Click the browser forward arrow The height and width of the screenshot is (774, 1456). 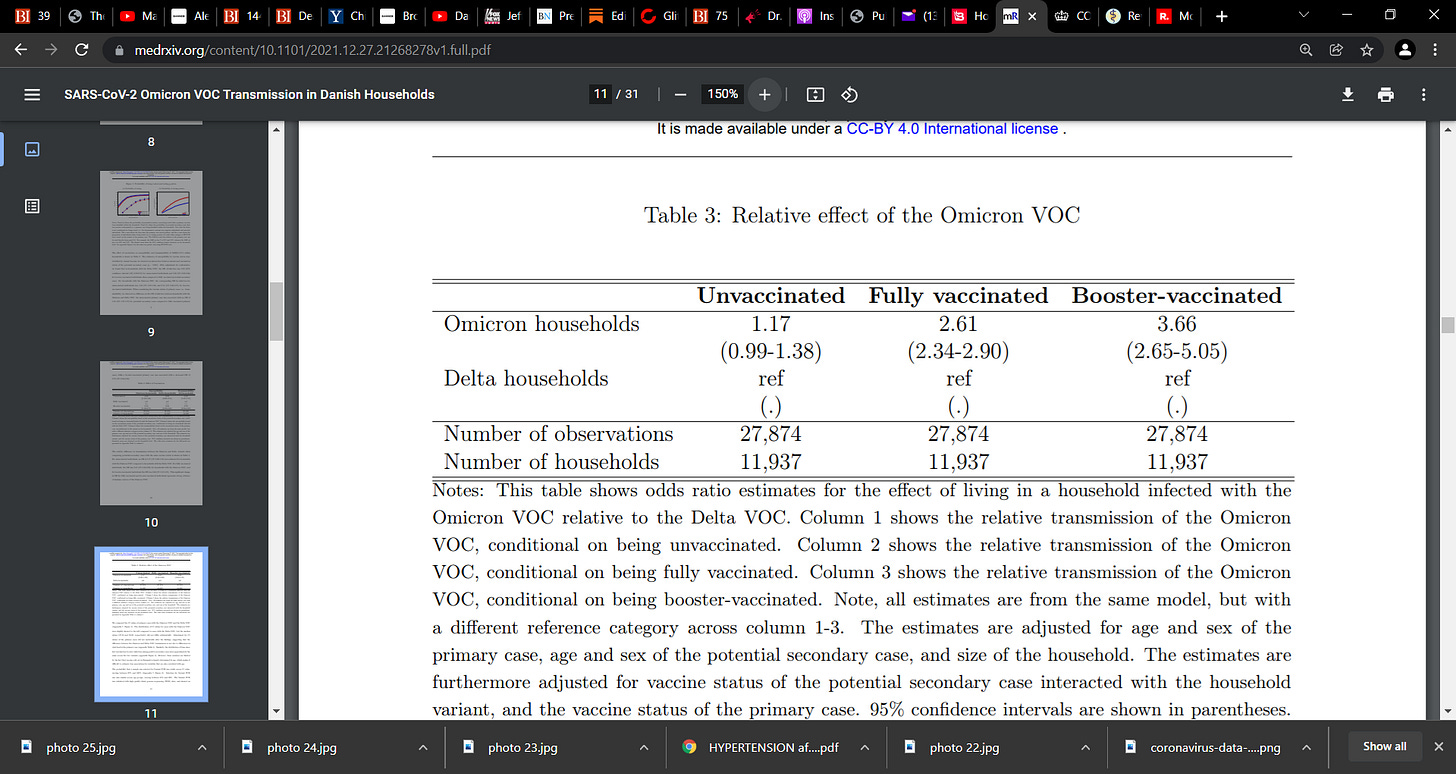click(x=53, y=49)
